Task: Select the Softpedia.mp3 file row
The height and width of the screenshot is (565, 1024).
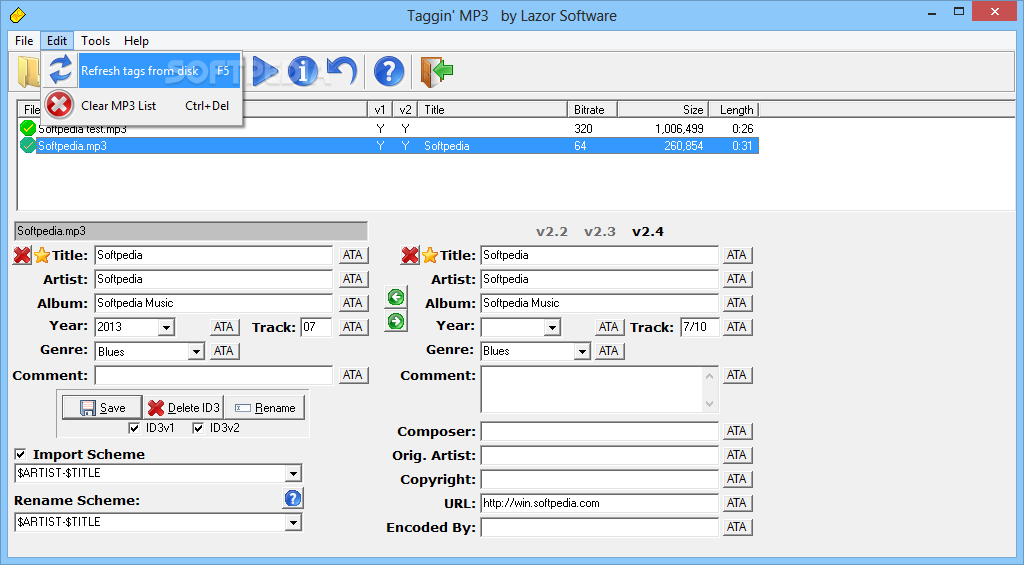Action: pos(389,146)
